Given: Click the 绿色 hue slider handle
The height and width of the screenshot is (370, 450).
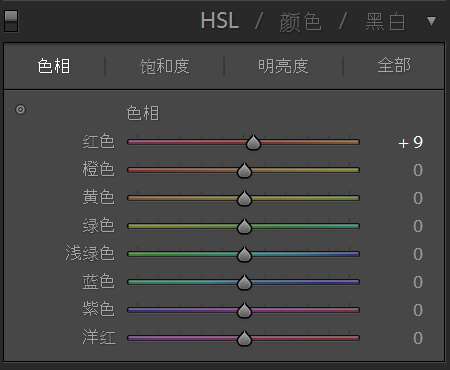Looking at the screenshot, I should click(244, 227).
